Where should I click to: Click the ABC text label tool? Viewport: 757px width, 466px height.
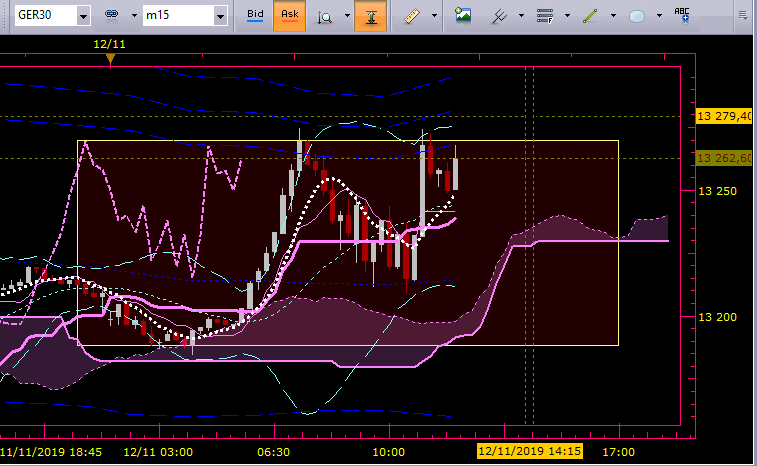(682, 15)
